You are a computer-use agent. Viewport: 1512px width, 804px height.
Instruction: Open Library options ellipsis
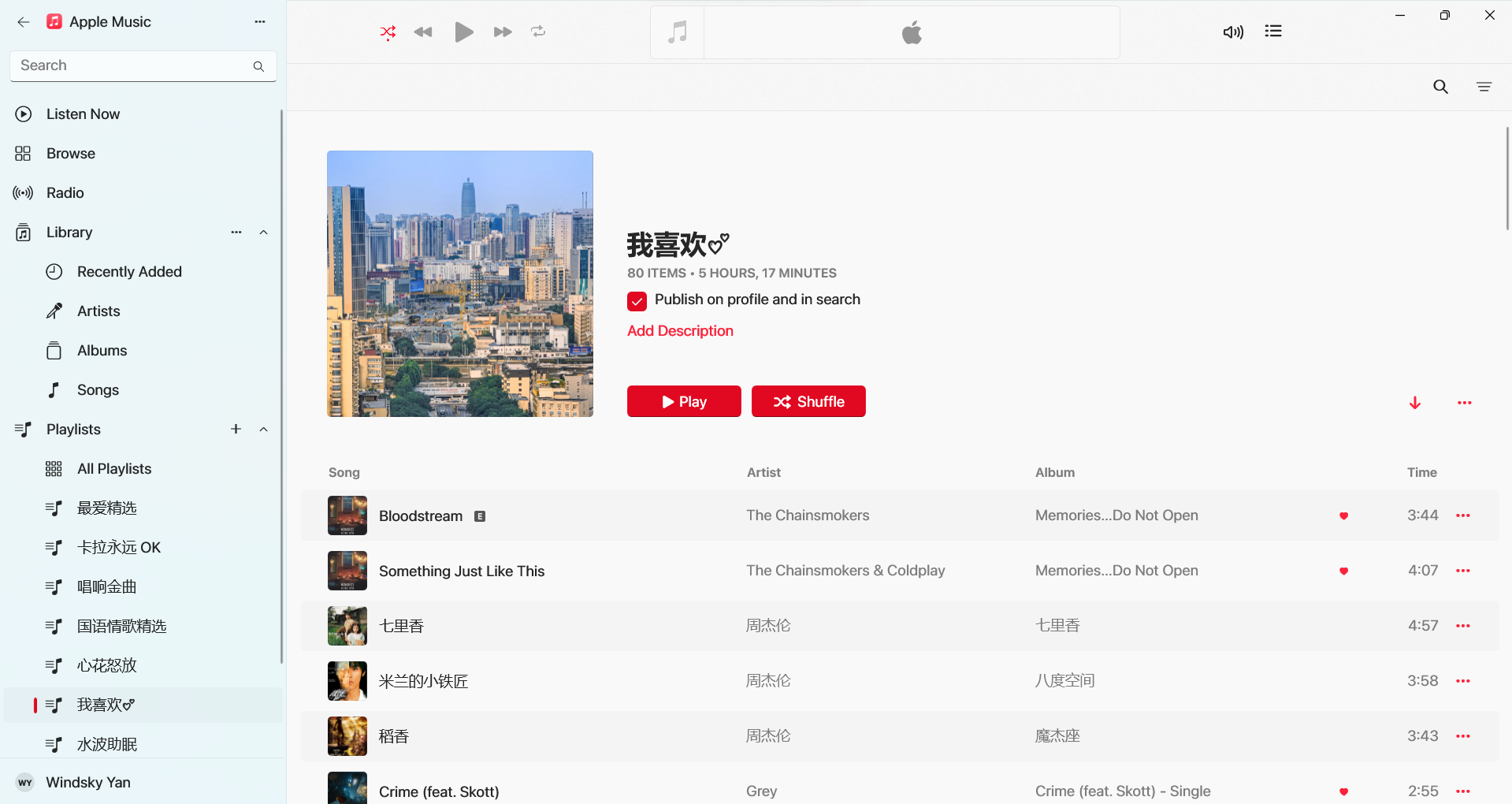coord(236,233)
